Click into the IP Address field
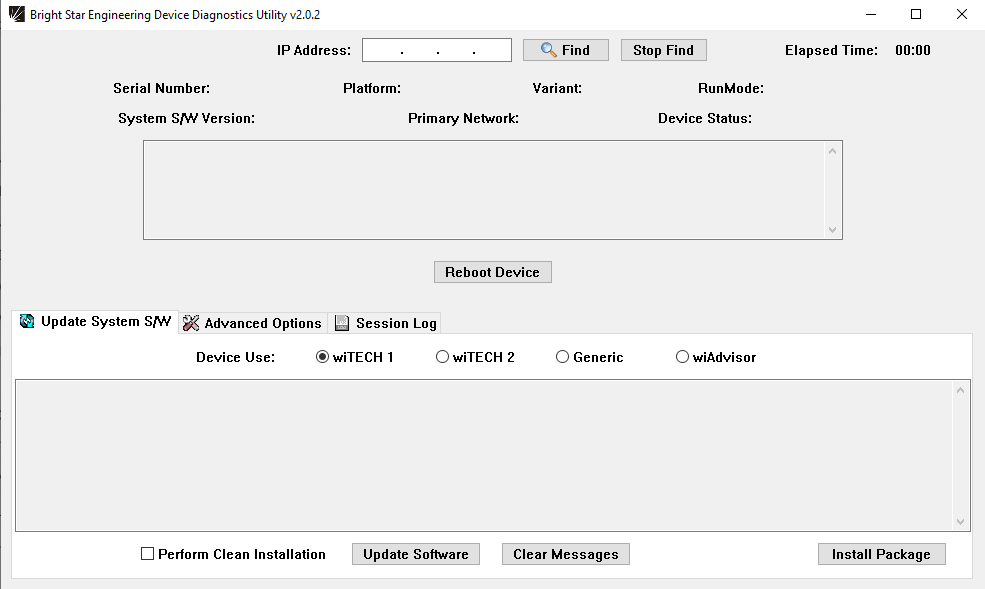This screenshot has height=589, width=985. (x=436, y=50)
